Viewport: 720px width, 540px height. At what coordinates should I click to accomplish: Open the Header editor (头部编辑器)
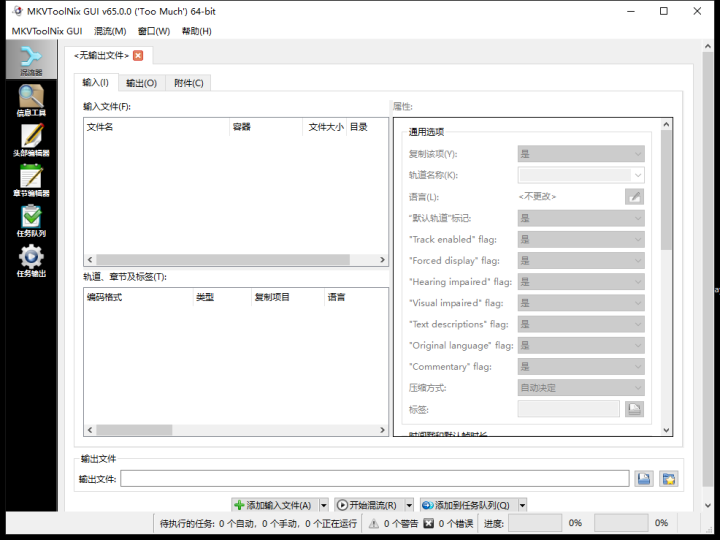(31, 141)
